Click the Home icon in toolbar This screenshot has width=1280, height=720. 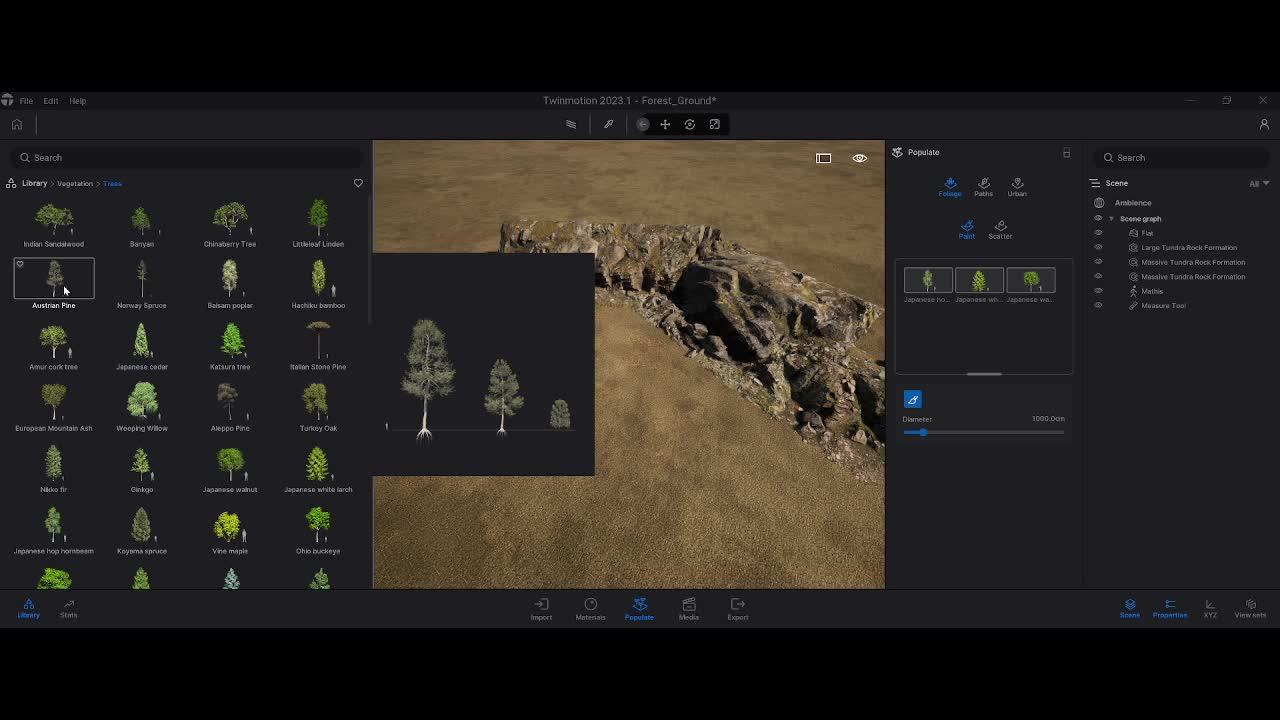click(17, 125)
